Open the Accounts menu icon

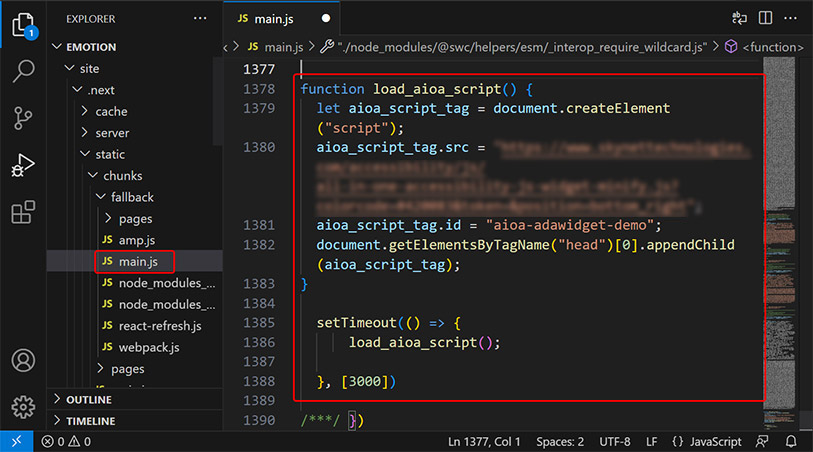coord(23,360)
